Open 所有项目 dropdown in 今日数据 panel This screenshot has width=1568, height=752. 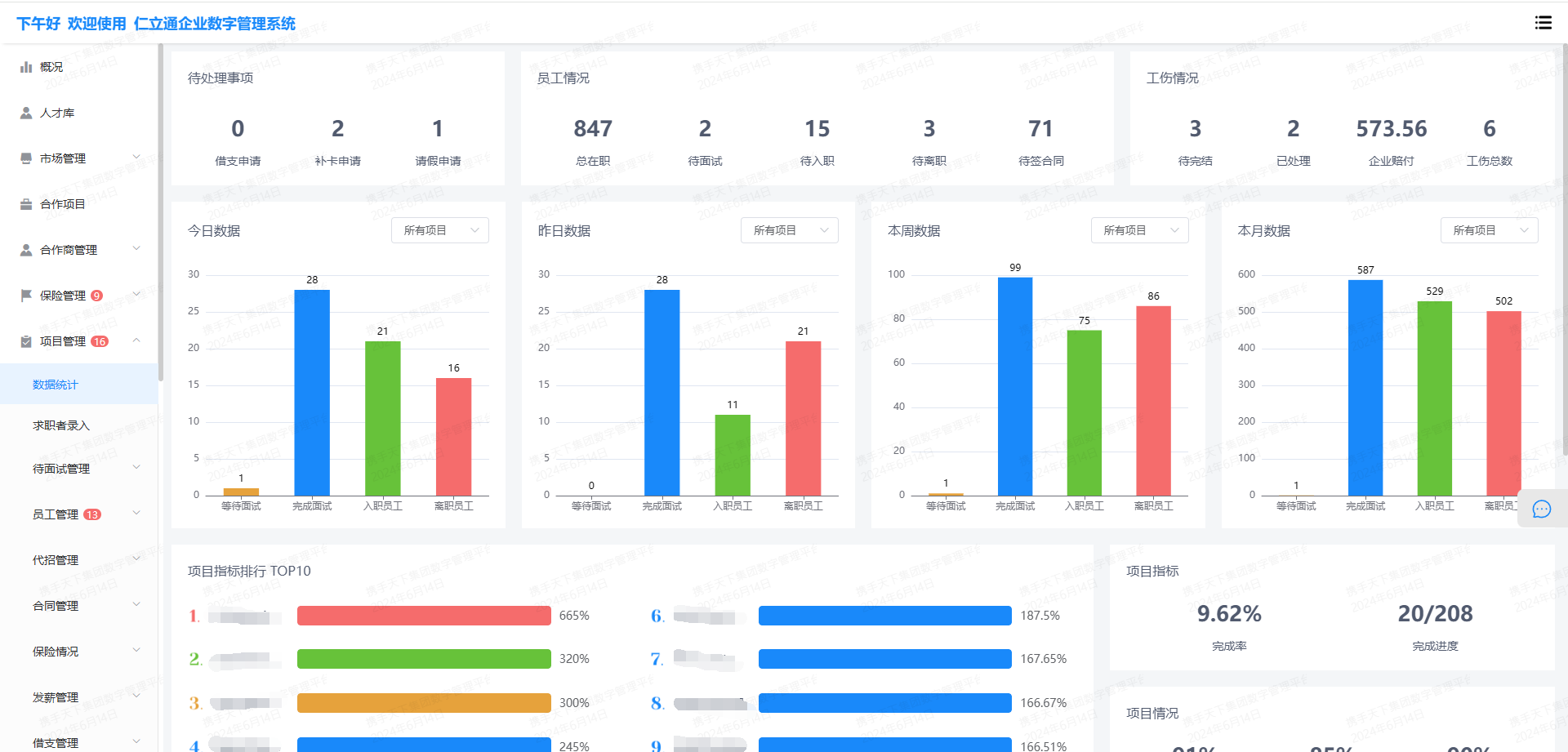(440, 230)
